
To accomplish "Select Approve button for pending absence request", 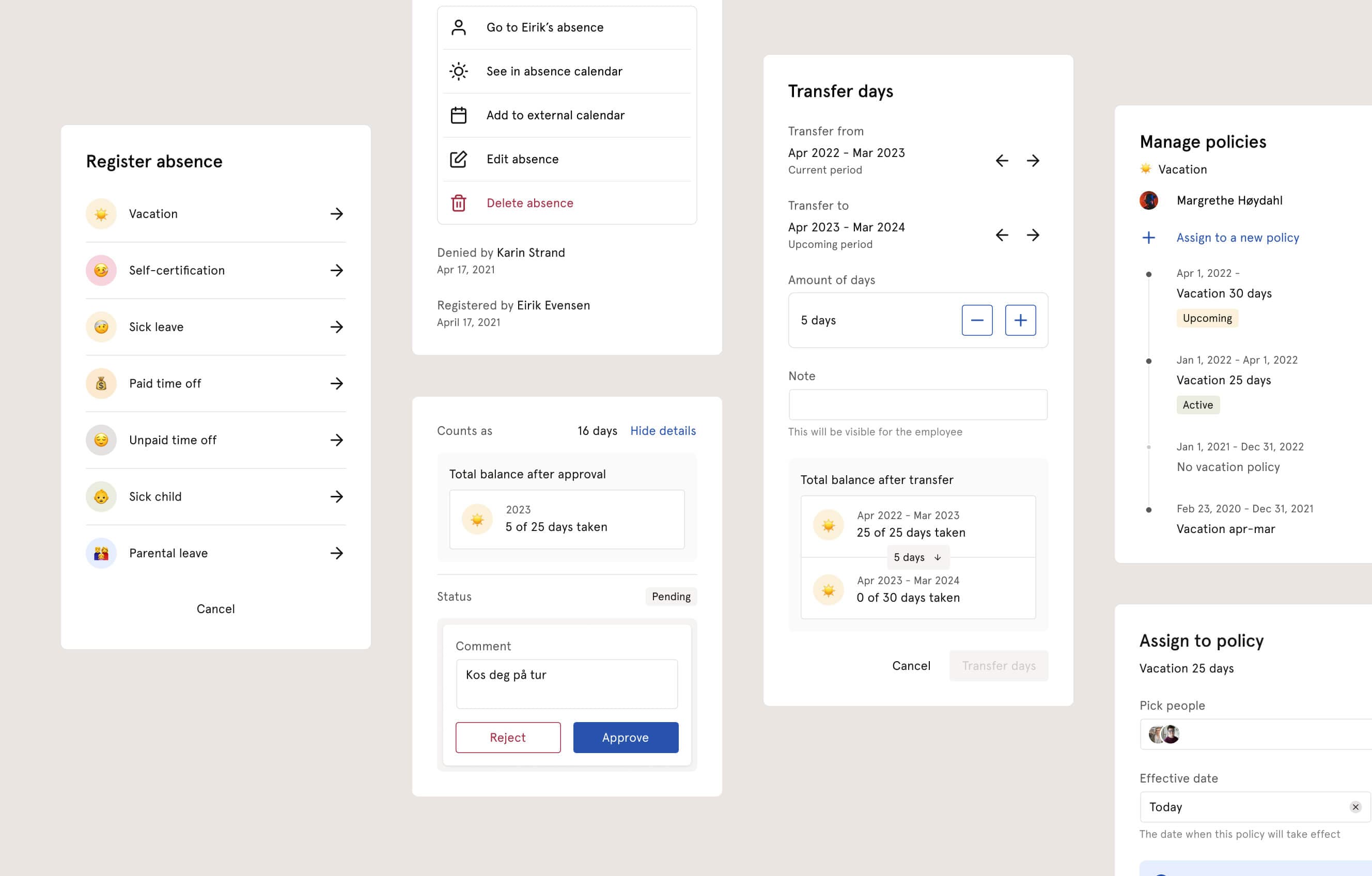I will [625, 737].
